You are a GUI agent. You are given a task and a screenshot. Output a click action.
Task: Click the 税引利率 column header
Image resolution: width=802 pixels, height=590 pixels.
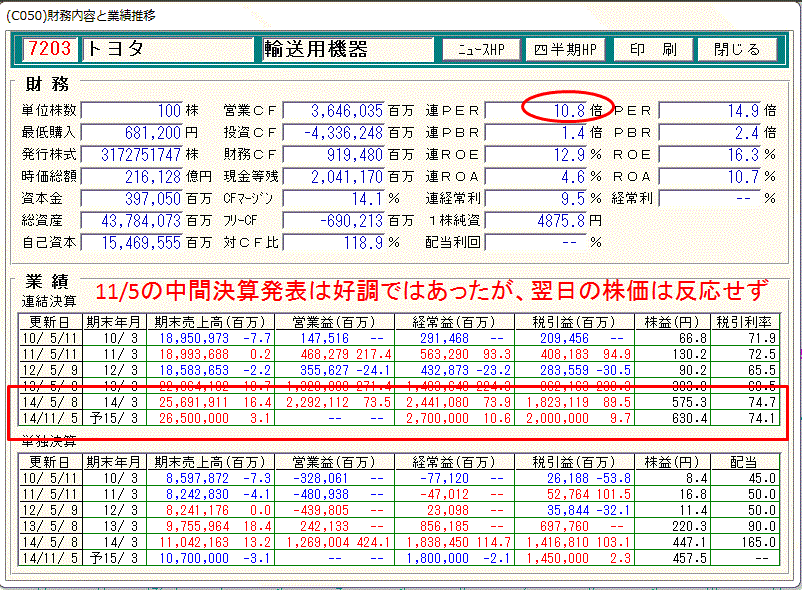click(x=745, y=322)
